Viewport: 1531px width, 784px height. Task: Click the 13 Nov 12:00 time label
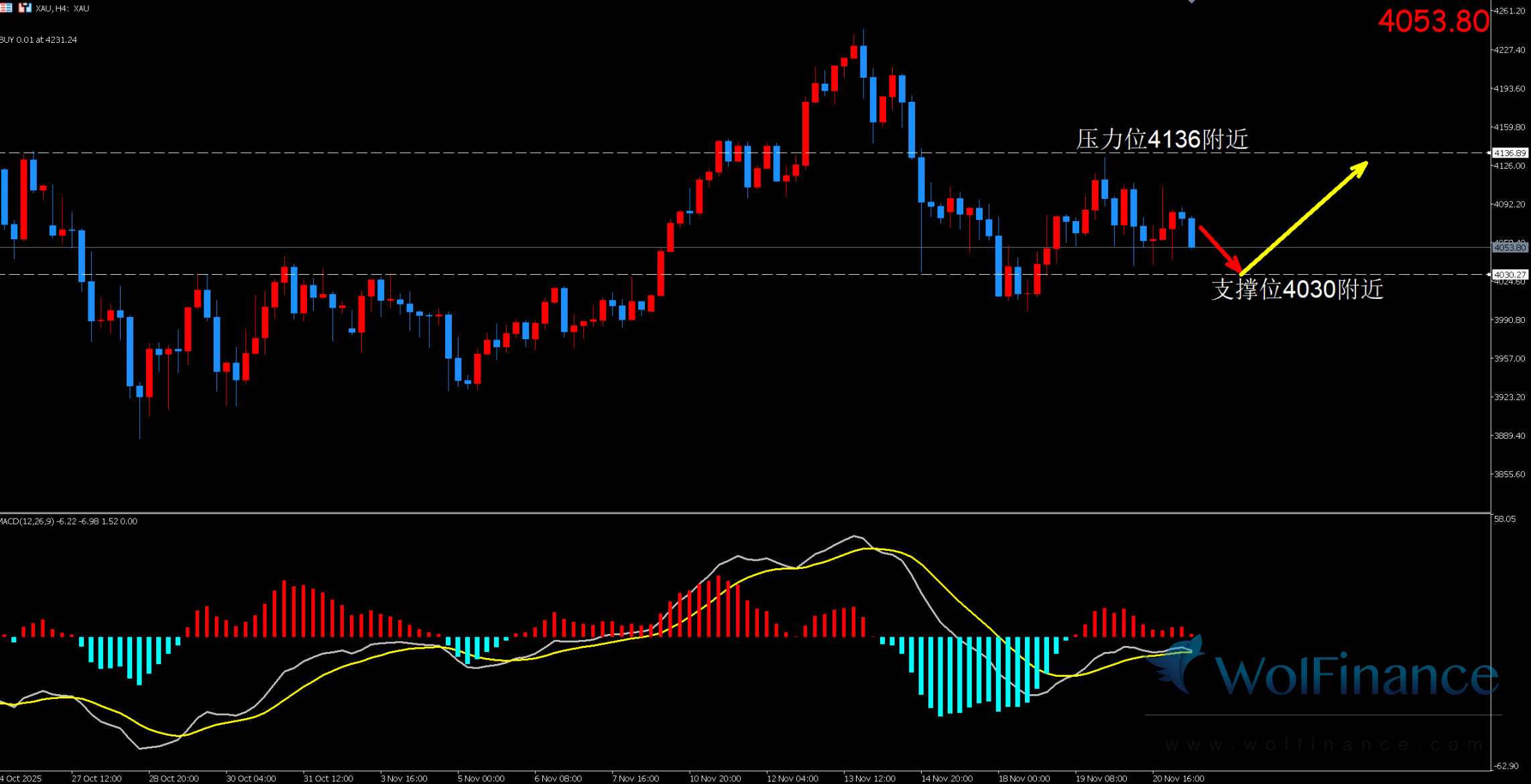tap(869, 778)
